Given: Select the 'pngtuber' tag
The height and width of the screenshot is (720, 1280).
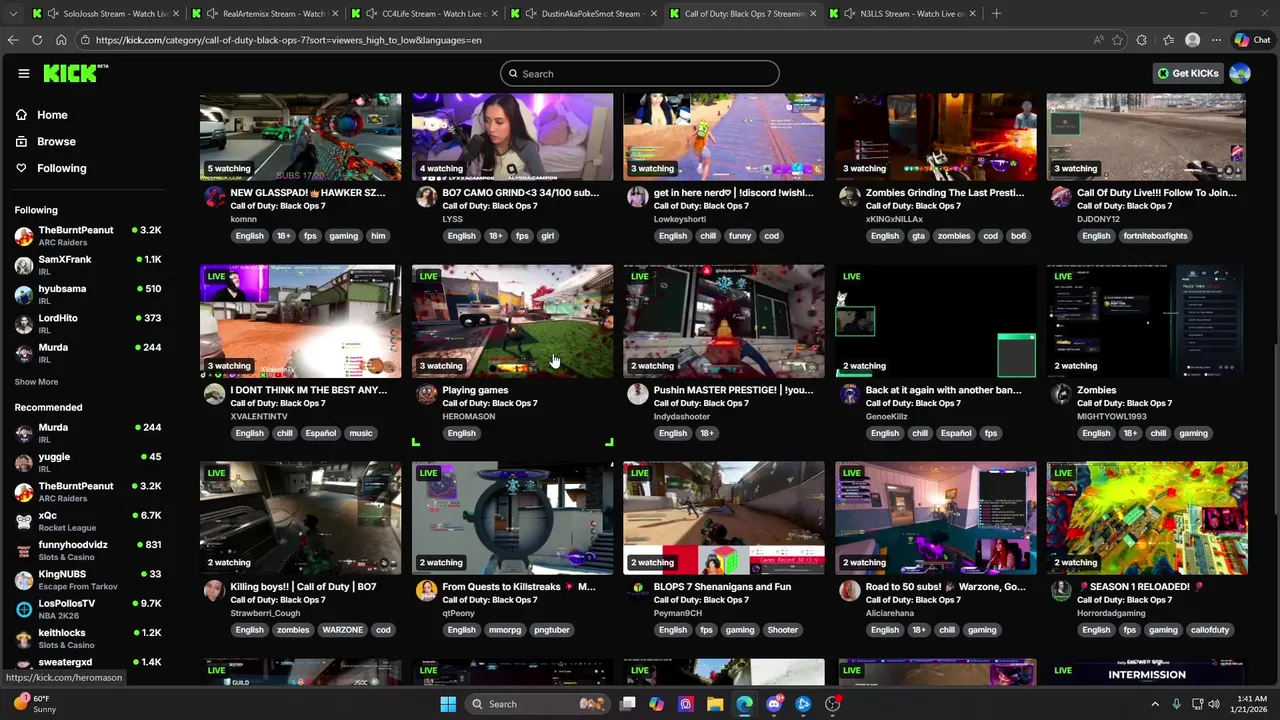Looking at the screenshot, I should tap(551, 630).
